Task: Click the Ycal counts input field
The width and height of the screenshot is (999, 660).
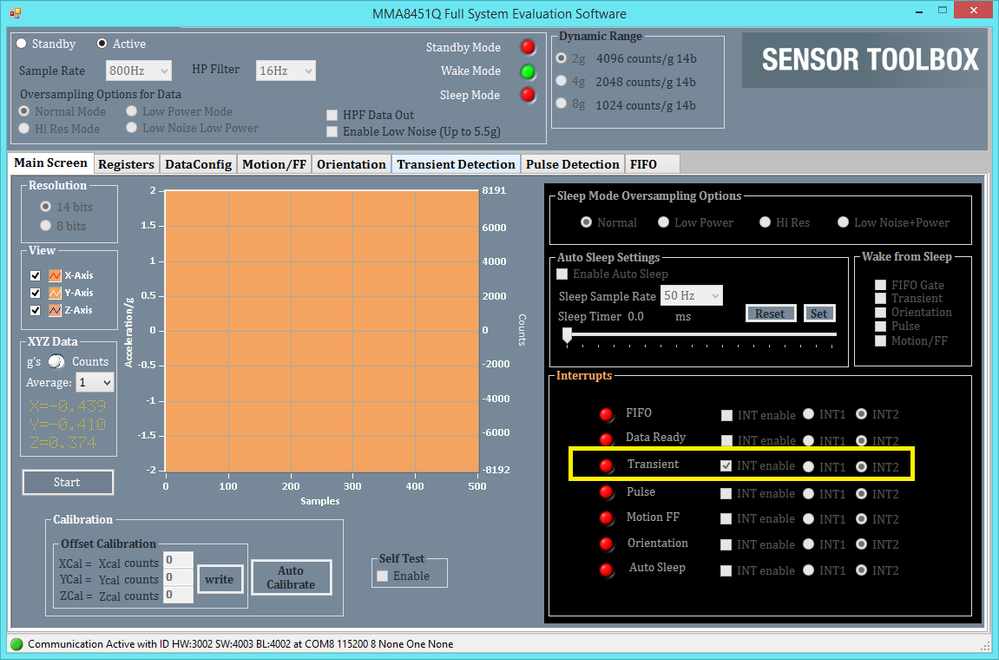Action: (x=178, y=578)
